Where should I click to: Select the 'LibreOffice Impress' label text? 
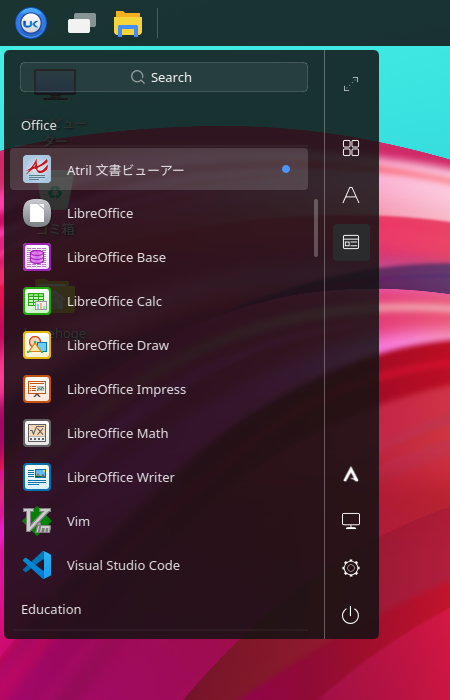coord(126,390)
